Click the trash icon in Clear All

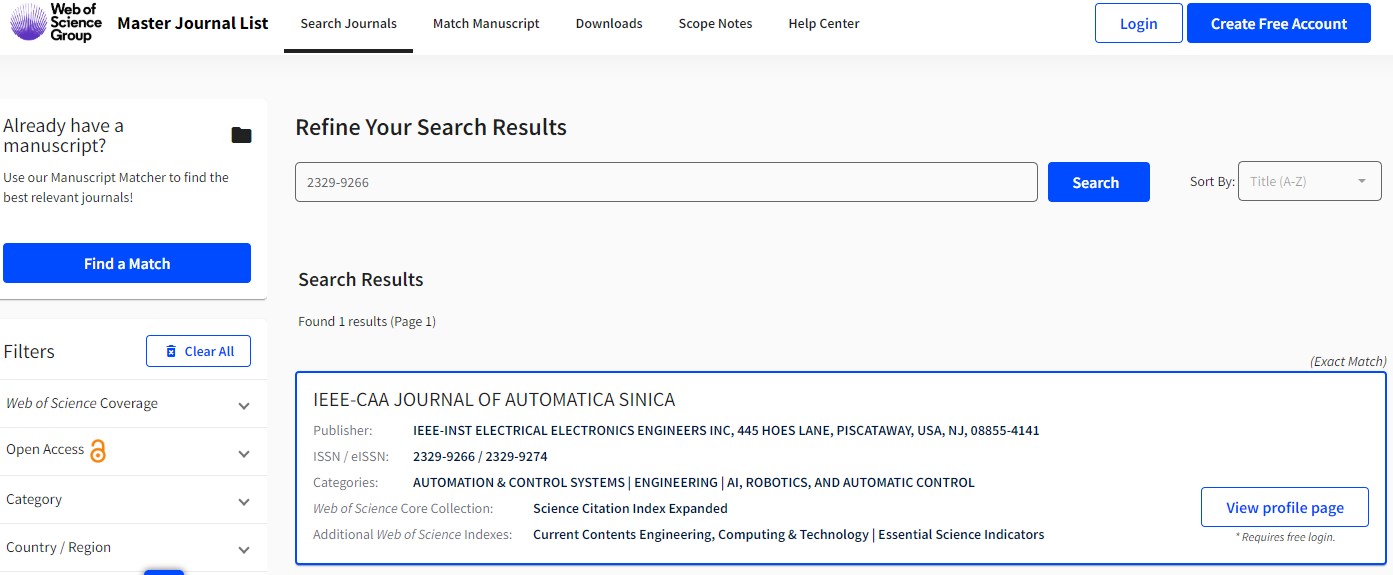point(171,351)
